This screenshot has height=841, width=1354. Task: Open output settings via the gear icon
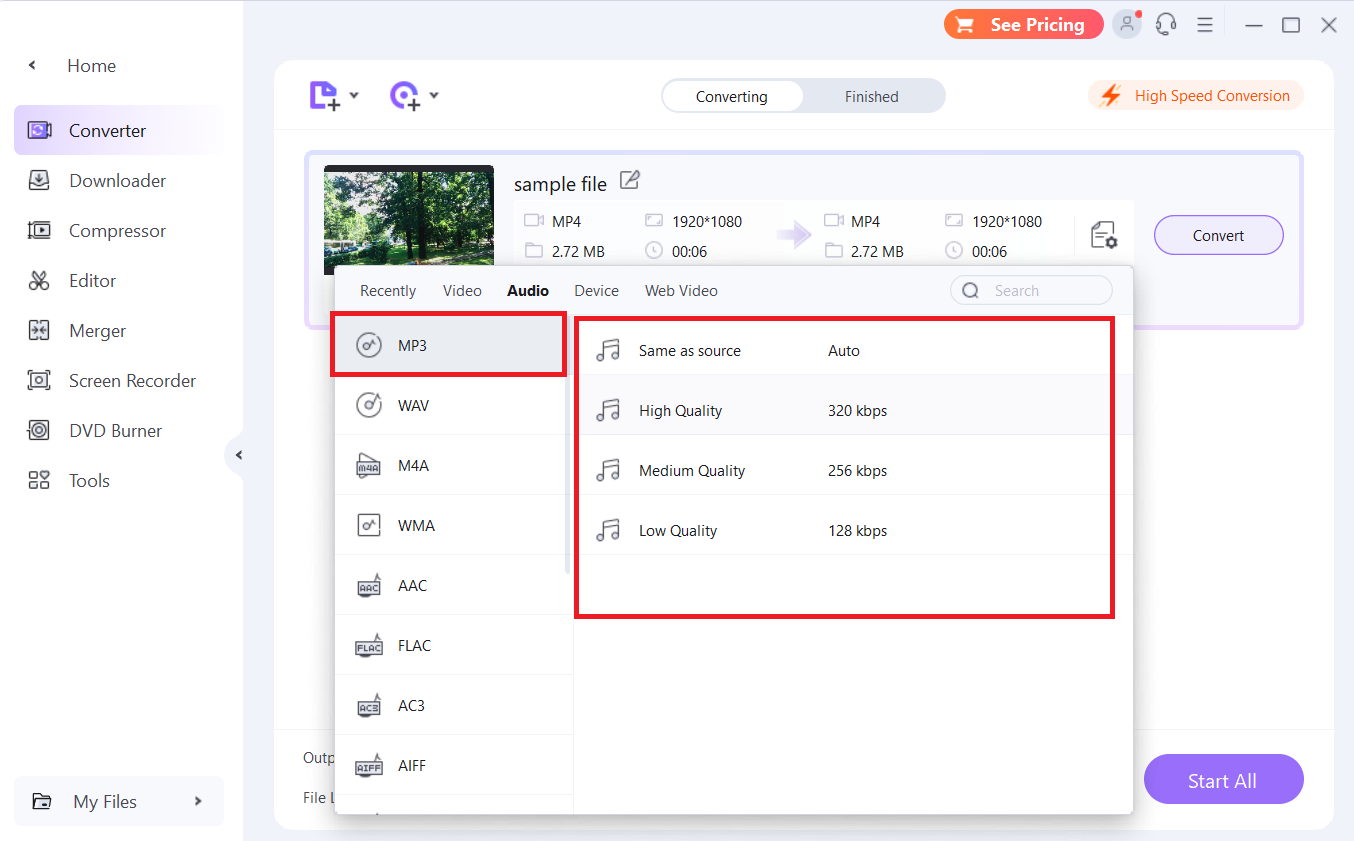pos(1104,234)
